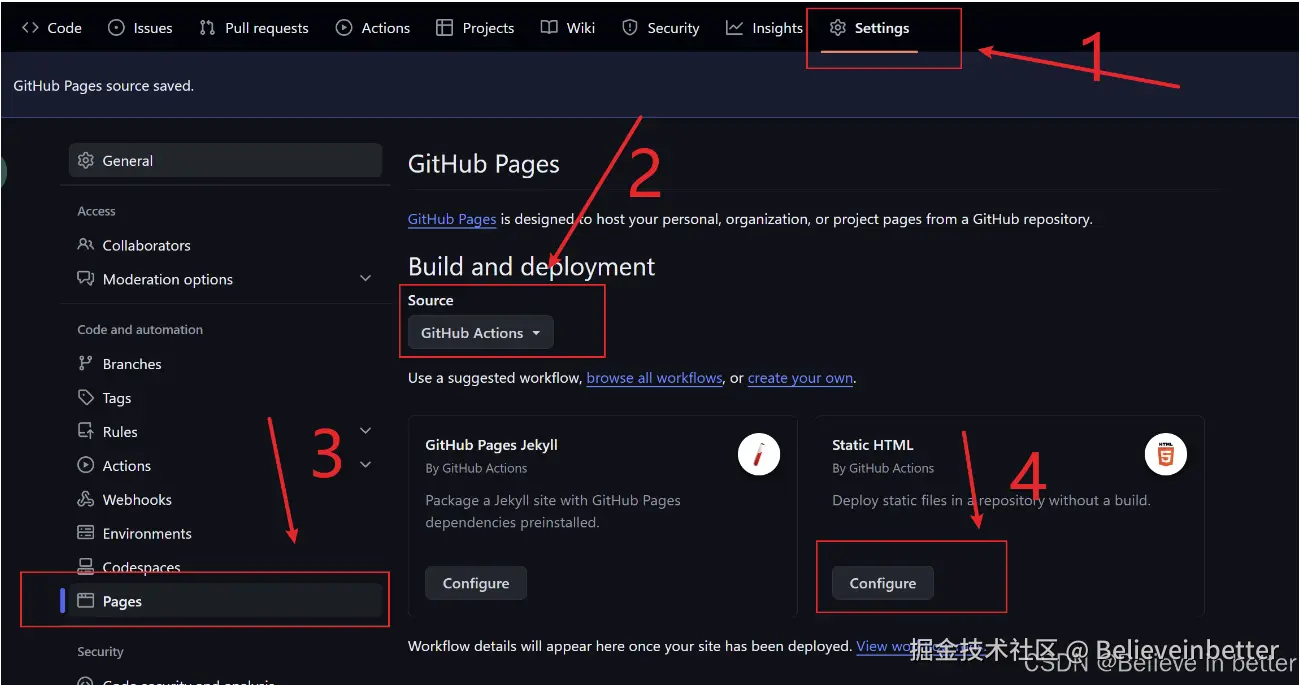
Task: Click the Code angle-brackets icon
Action: [x=31, y=28]
